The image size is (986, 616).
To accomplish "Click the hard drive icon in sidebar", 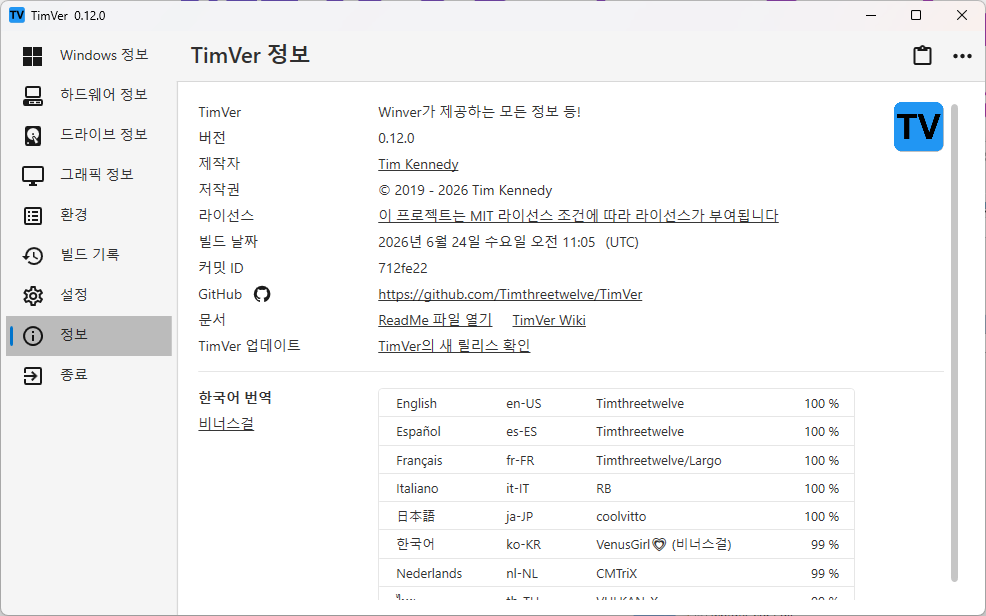I will click(33, 136).
